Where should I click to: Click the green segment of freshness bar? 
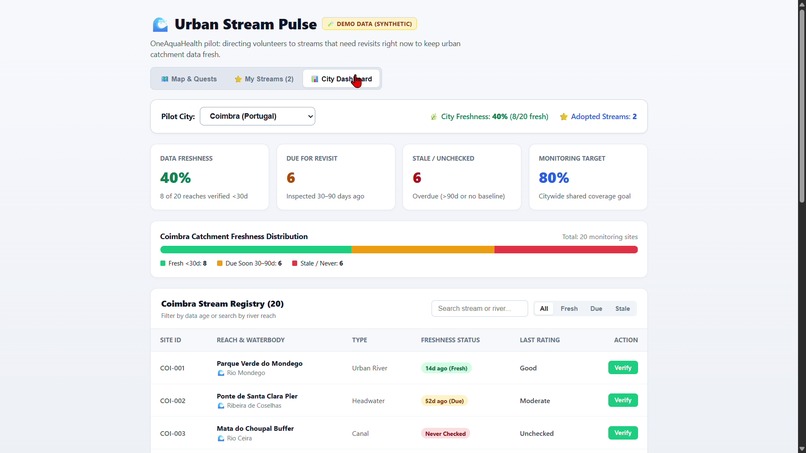tap(256, 249)
